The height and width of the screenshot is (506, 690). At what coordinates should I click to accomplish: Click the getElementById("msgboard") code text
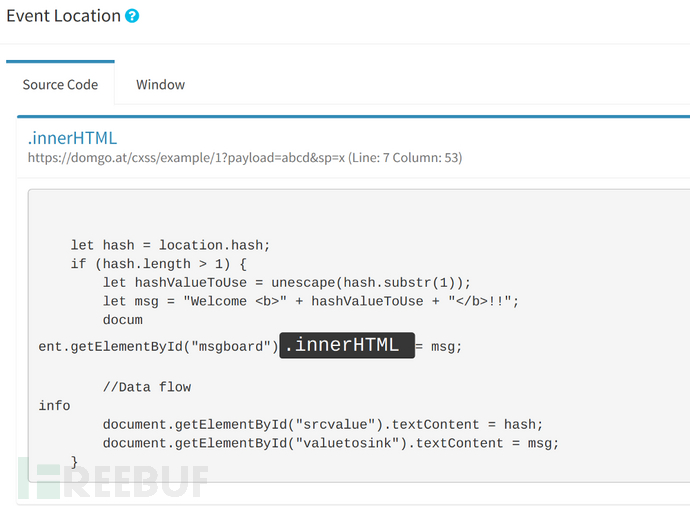coord(157,347)
